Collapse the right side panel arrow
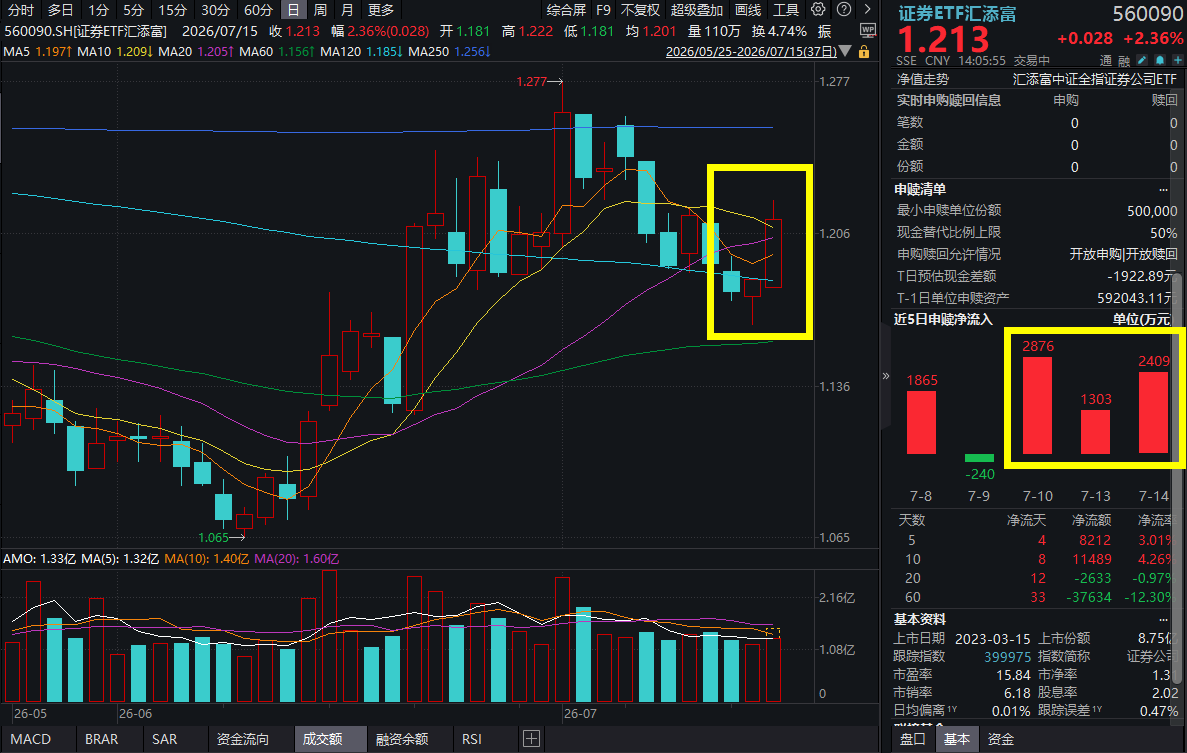The width and height of the screenshot is (1187, 753). 886,375
